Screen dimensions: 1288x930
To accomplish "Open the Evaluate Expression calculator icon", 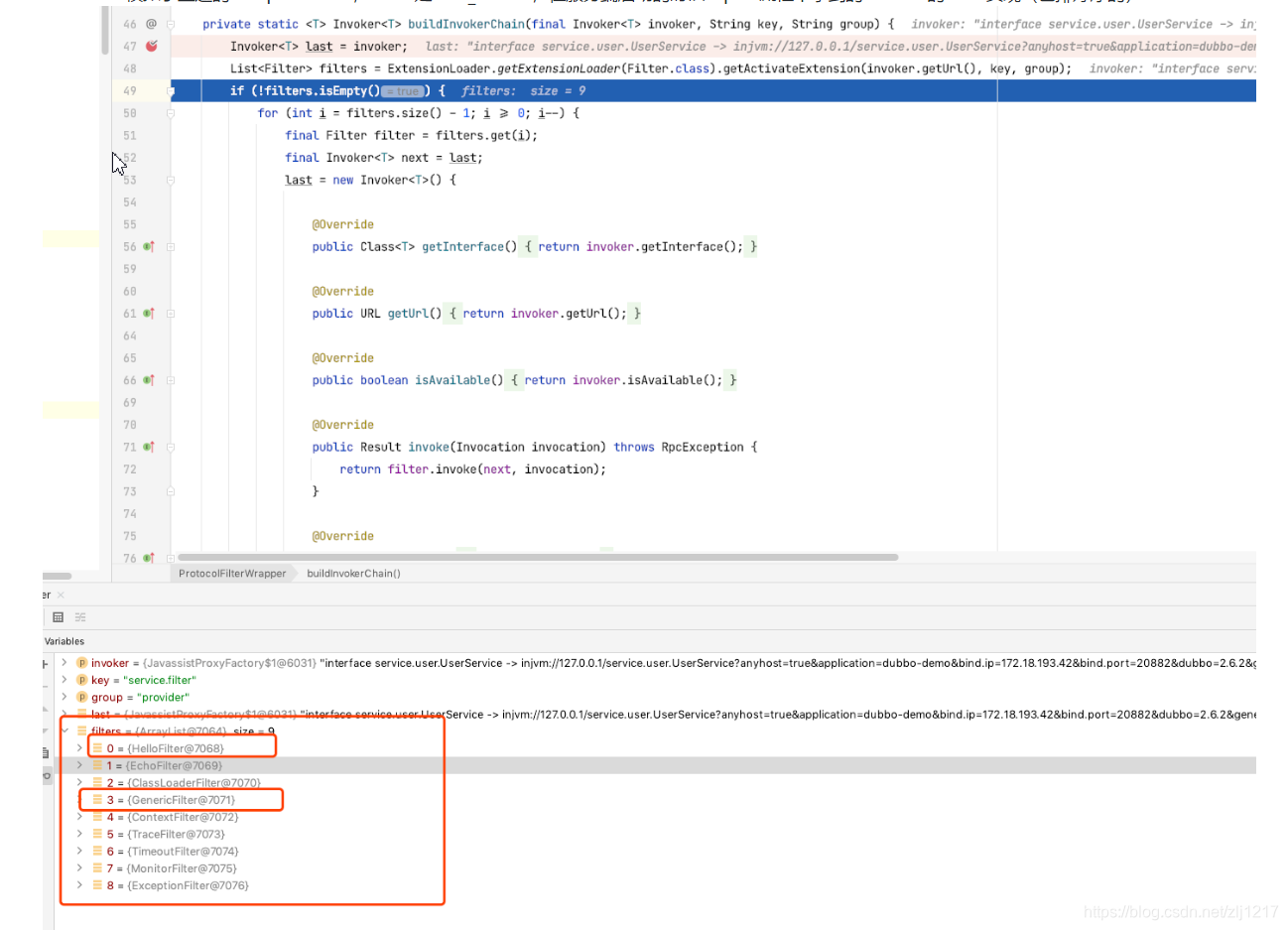I will pos(58,617).
